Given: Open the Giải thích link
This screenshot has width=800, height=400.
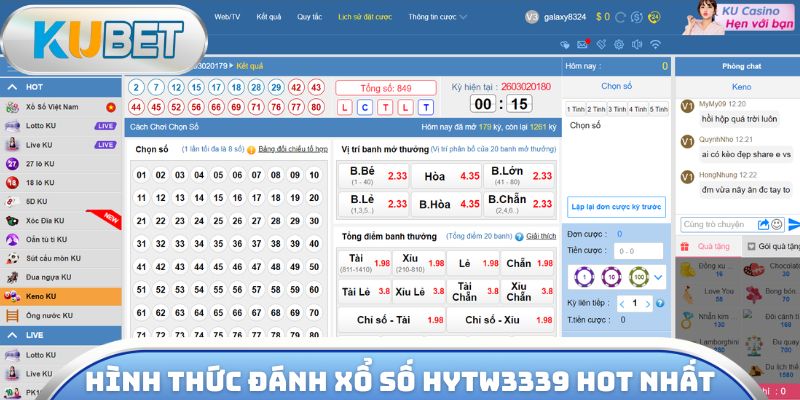Looking at the screenshot, I should (x=541, y=237).
